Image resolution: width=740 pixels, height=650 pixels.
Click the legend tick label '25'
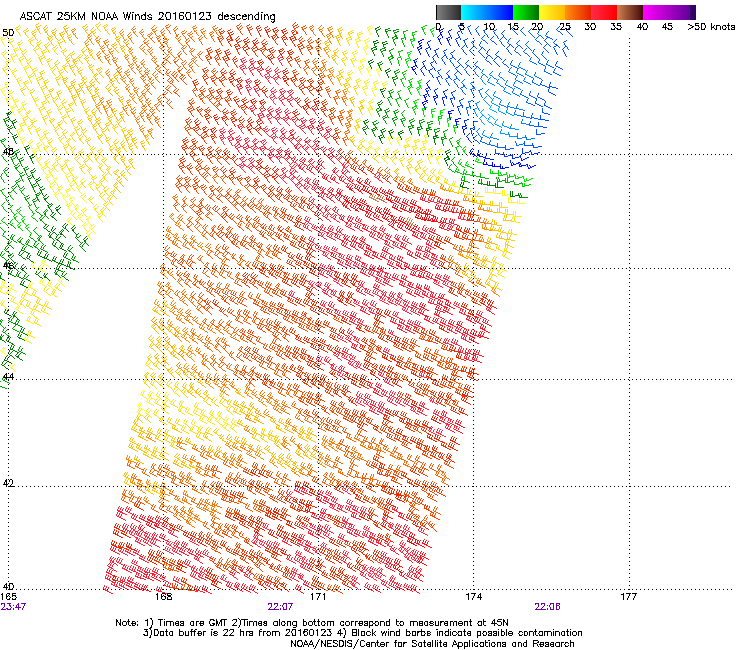[x=565, y=27]
